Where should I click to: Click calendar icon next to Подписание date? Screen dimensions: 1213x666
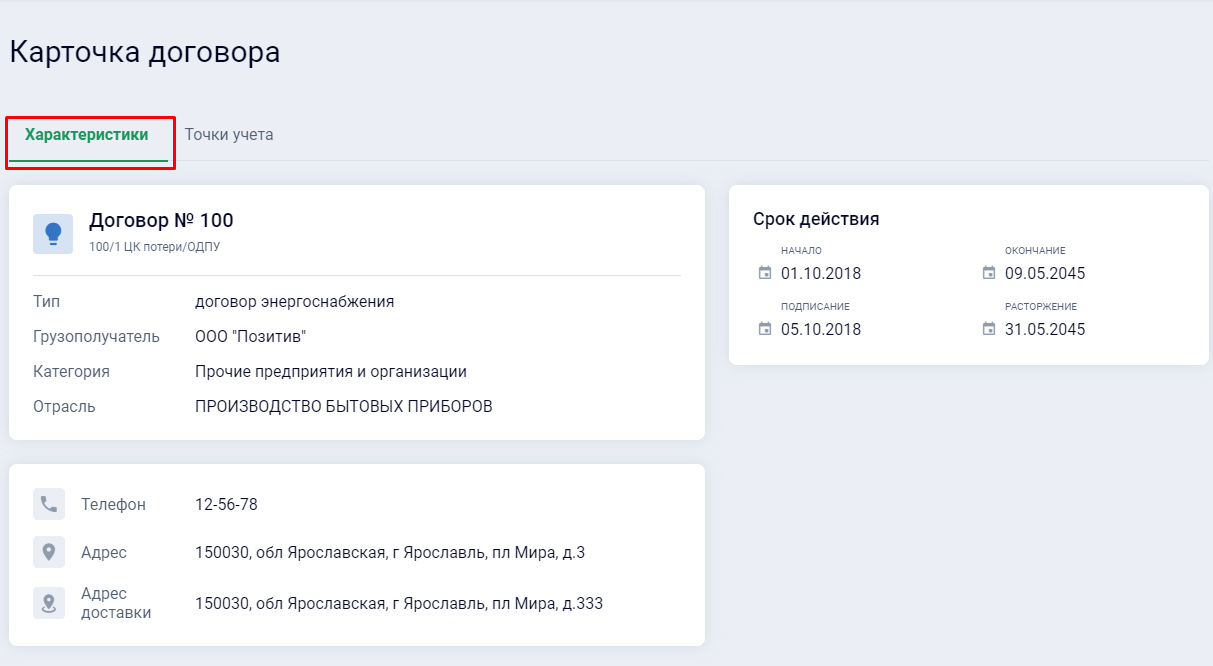(x=765, y=329)
